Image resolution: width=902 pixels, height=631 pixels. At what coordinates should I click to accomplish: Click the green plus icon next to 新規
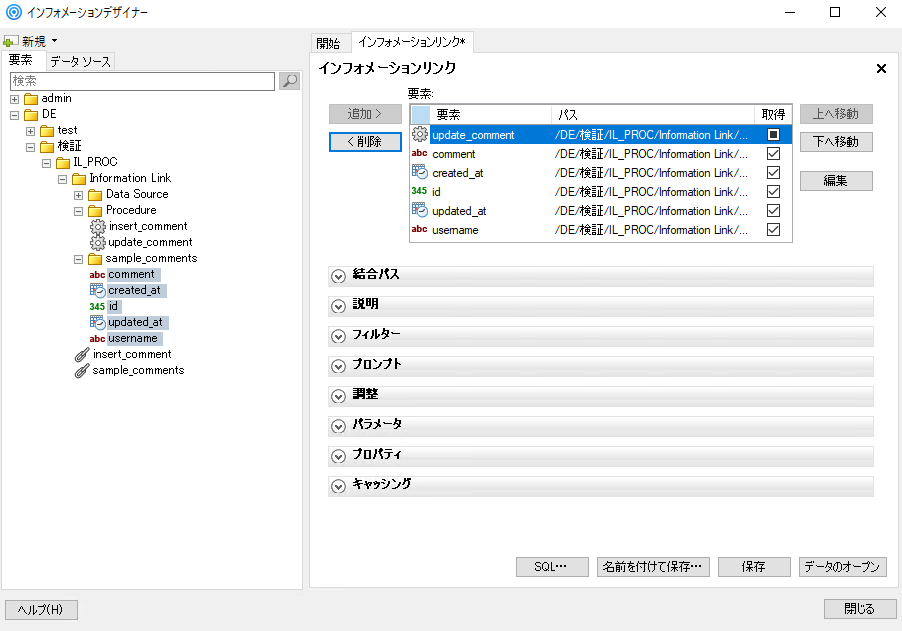click(10, 41)
